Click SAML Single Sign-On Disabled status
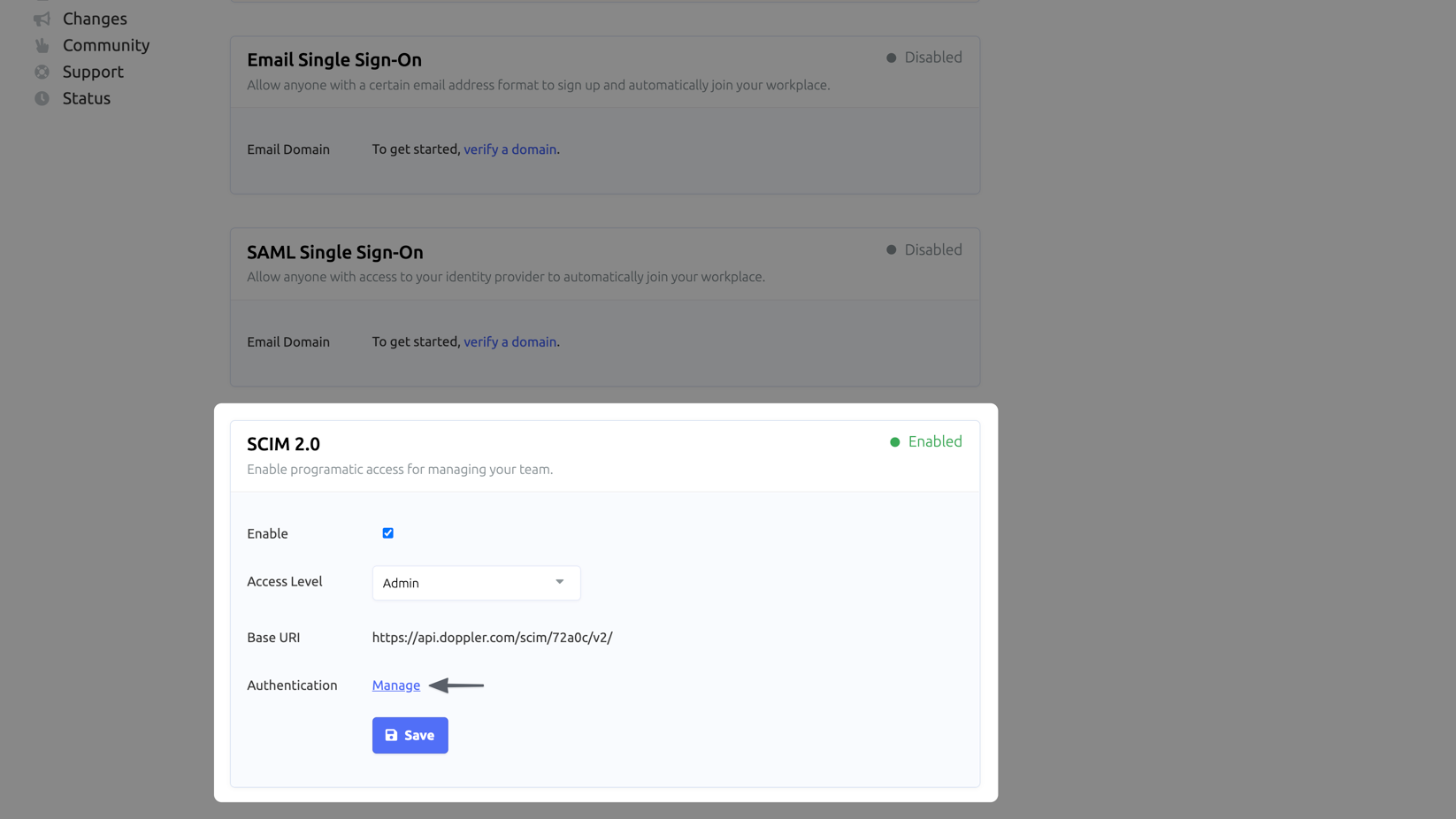Screen dimensions: 1456x819 pos(923,250)
